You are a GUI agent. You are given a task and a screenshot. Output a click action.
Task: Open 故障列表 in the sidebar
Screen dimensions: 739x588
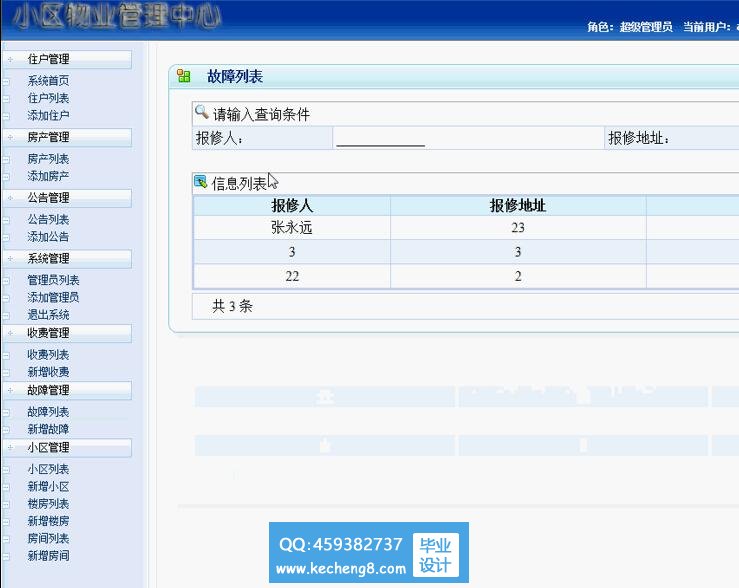48,412
